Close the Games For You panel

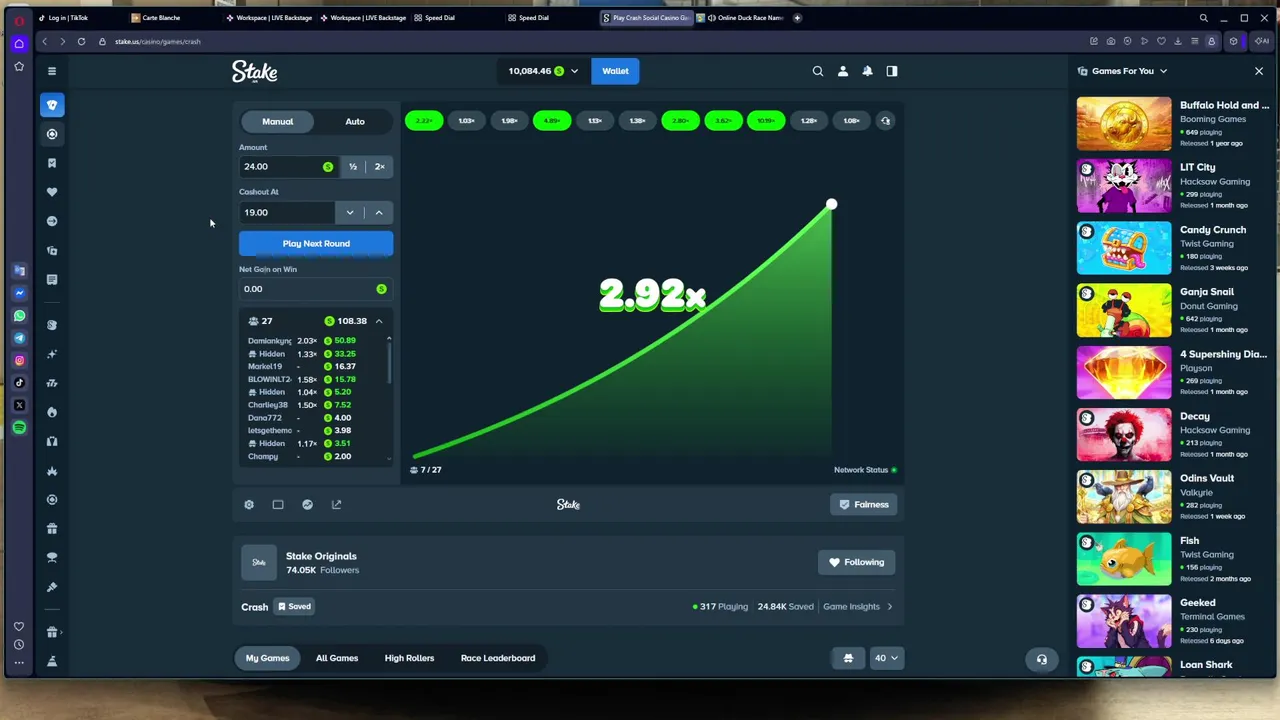click(x=1259, y=71)
